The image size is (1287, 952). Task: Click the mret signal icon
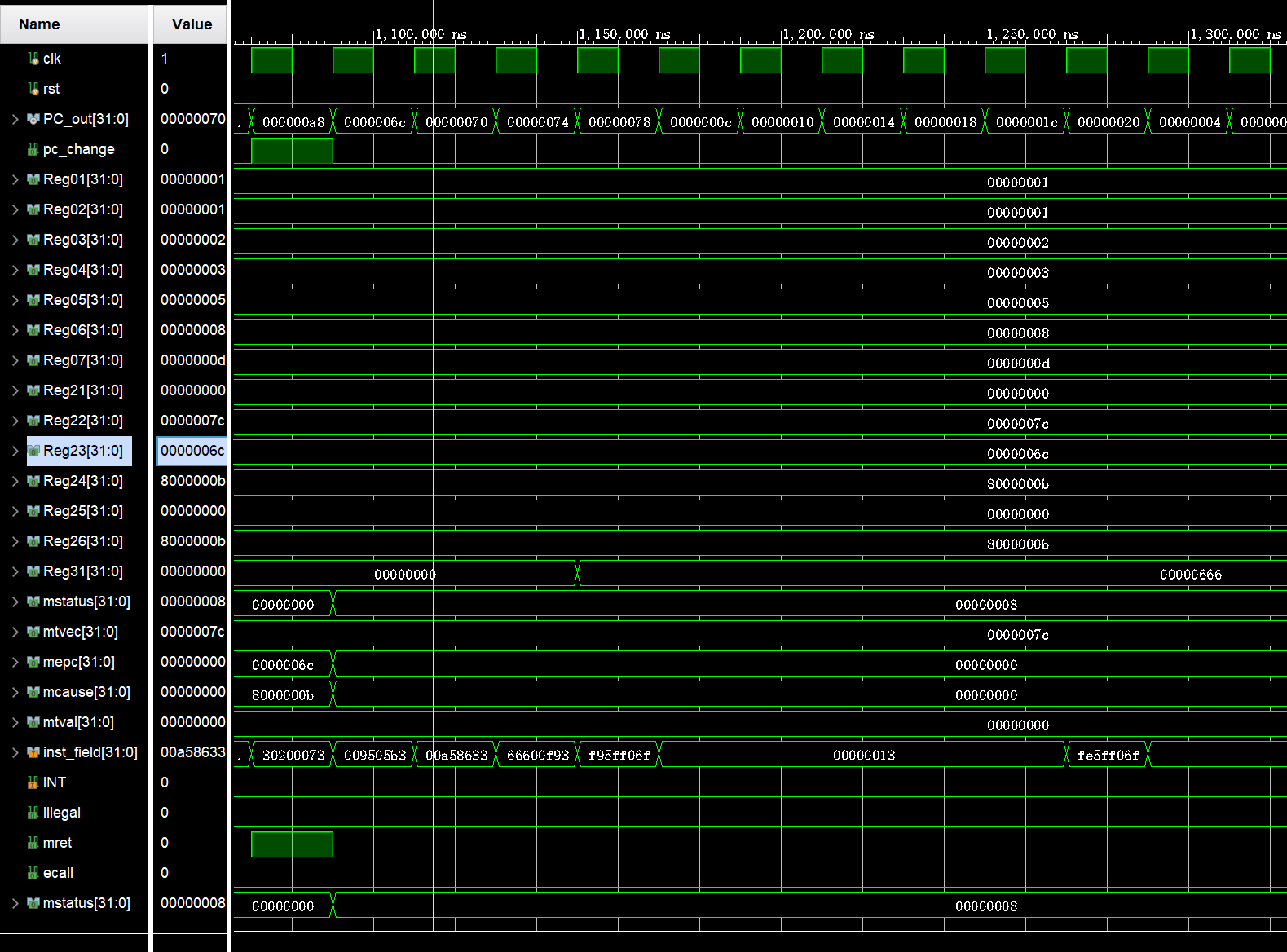click(33, 843)
